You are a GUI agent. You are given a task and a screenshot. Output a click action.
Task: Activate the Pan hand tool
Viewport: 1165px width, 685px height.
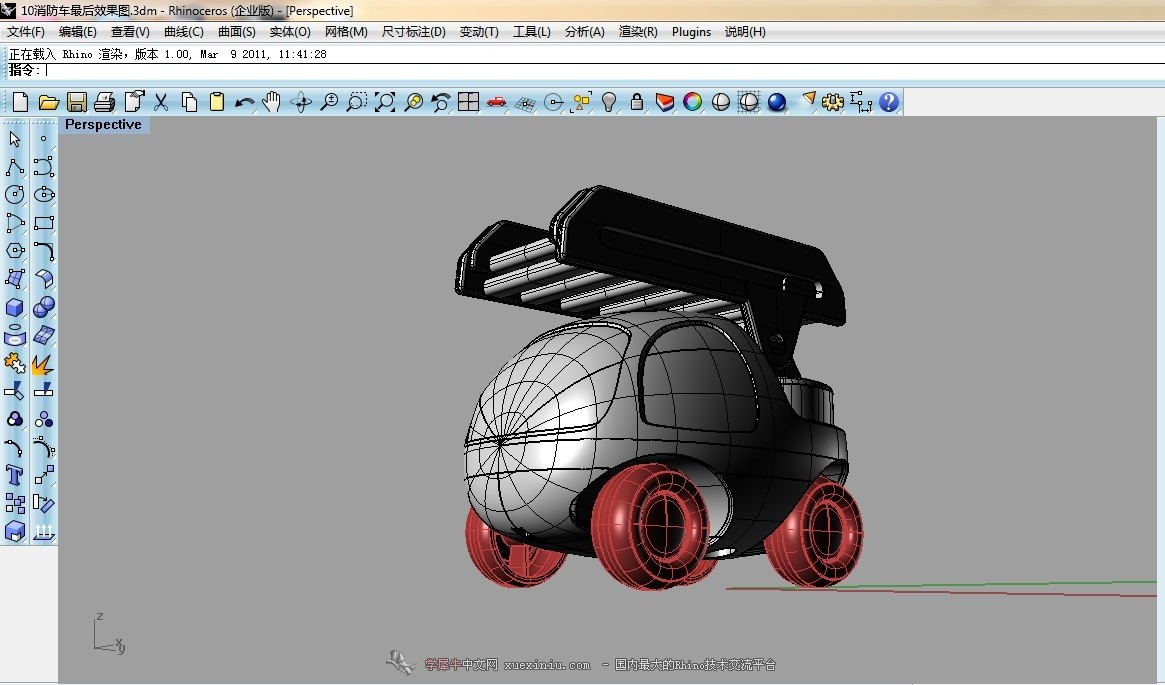pos(272,102)
